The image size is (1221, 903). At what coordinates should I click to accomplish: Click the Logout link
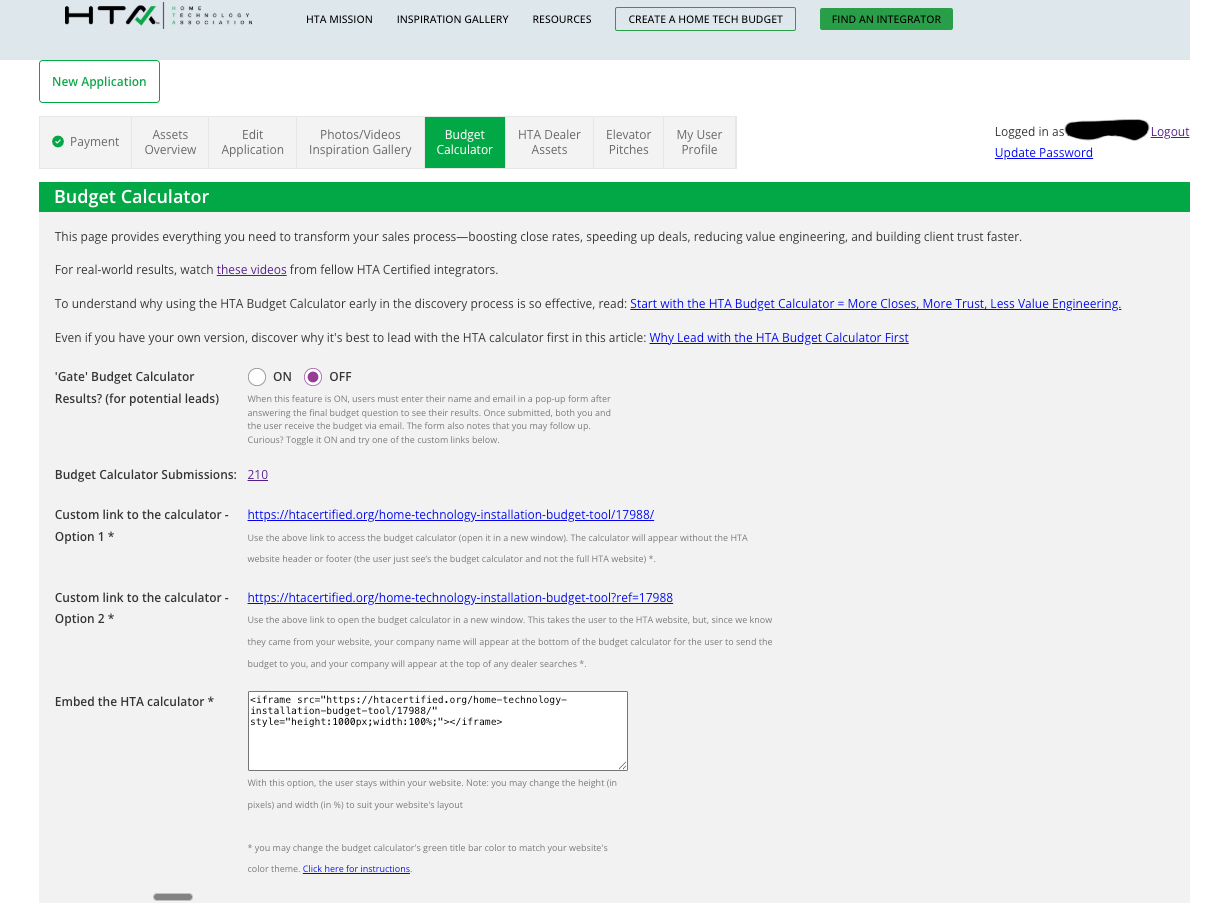pyautogui.click(x=1170, y=132)
